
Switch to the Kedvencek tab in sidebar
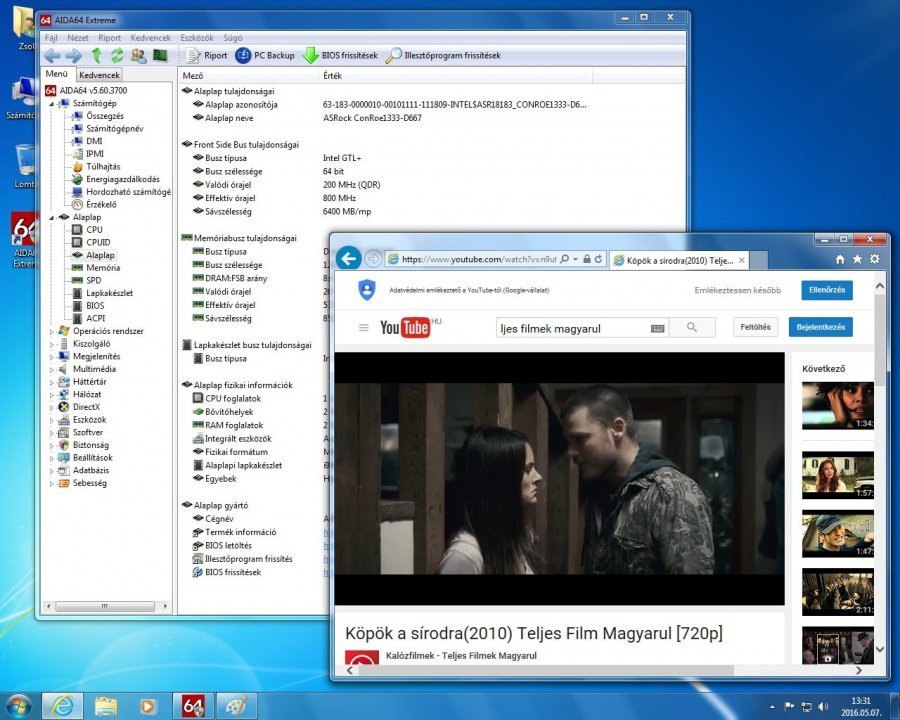99,75
